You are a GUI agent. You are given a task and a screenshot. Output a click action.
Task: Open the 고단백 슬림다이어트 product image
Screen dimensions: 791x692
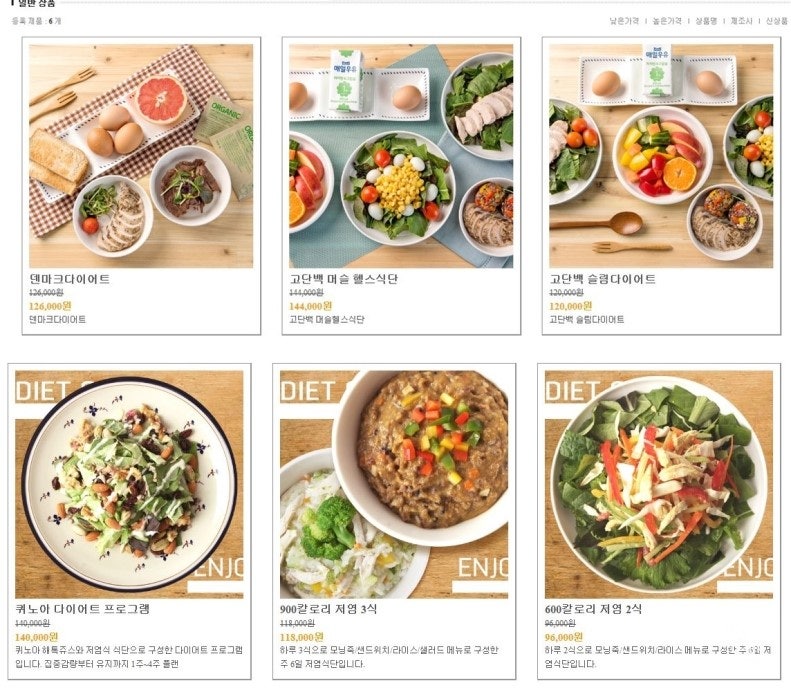661,156
